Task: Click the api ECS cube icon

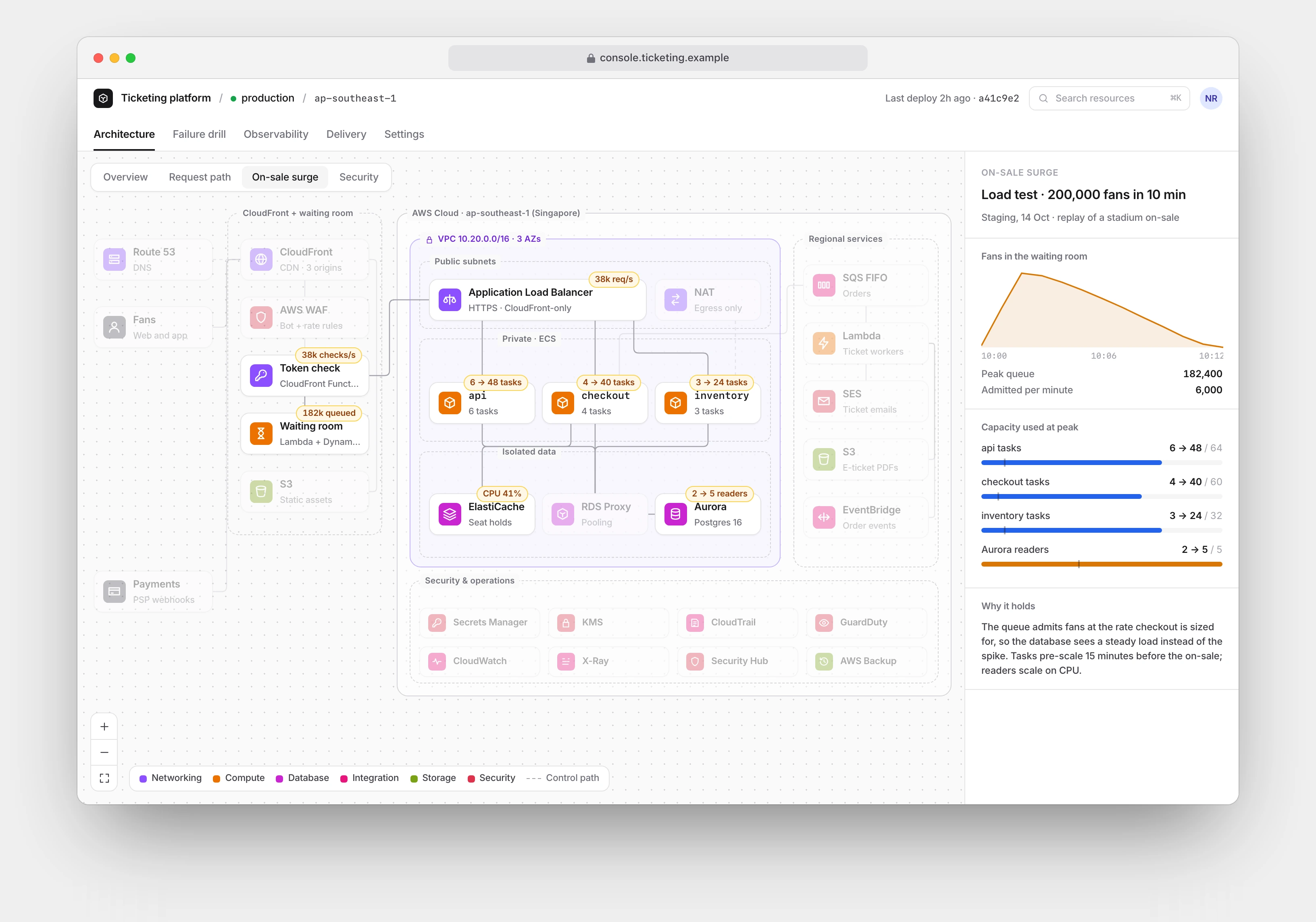Action: 450,403
